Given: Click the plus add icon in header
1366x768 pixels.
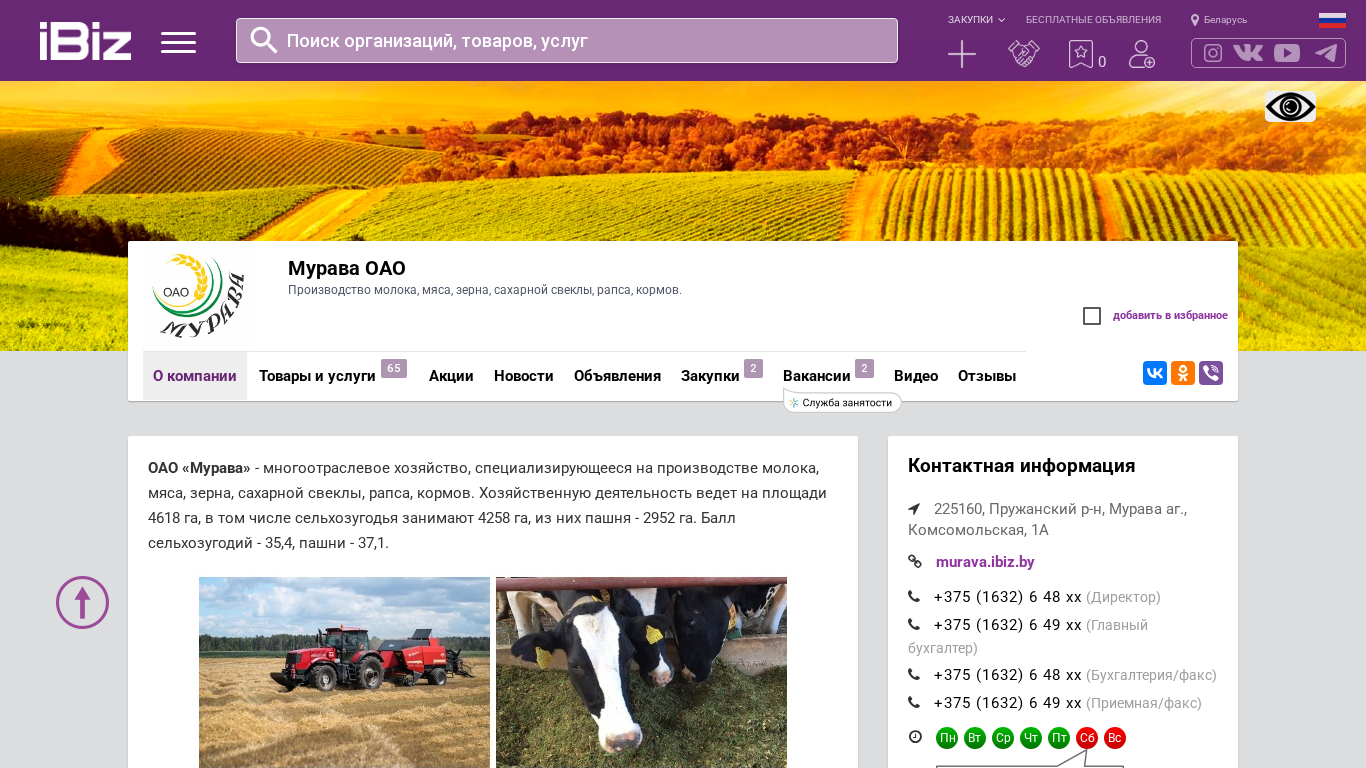Looking at the screenshot, I should pyautogui.click(x=962, y=54).
